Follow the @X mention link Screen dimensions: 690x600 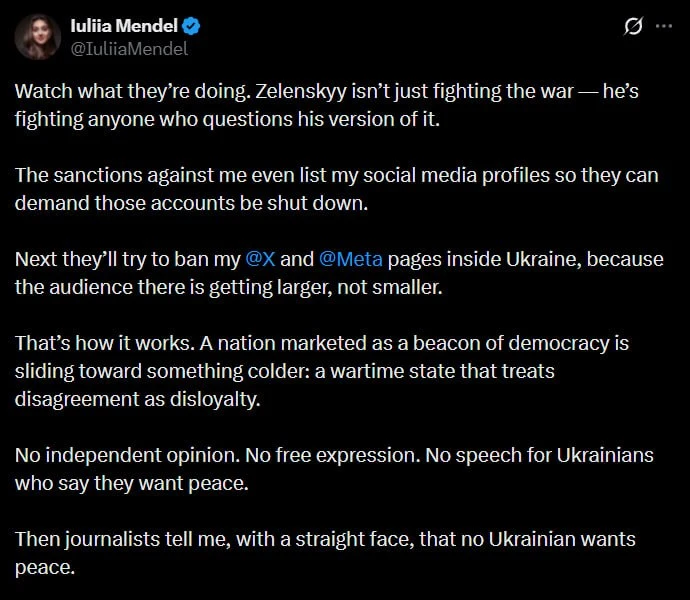pyautogui.click(x=260, y=259)
